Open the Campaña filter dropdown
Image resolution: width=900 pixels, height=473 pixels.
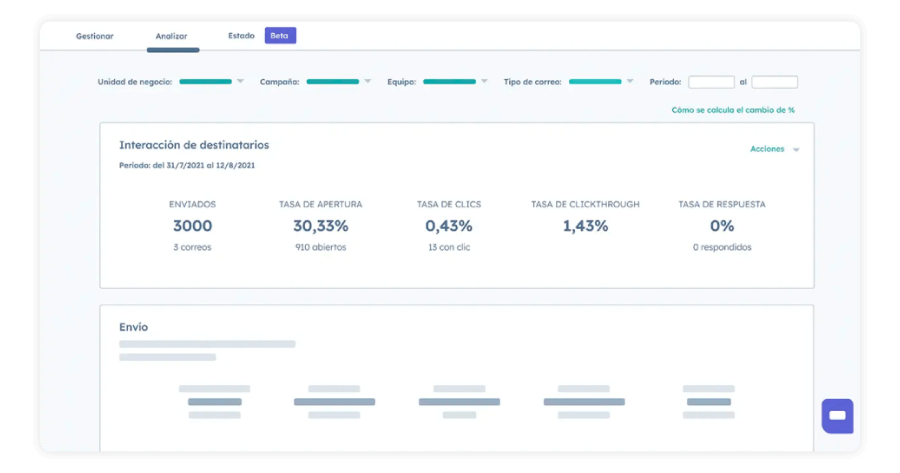tap(339, 82)
